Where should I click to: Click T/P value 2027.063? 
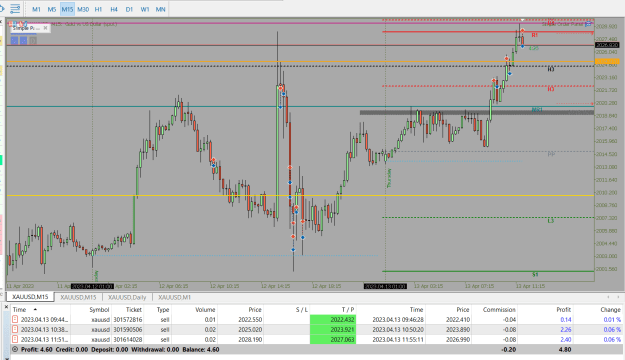pos(333,340)
